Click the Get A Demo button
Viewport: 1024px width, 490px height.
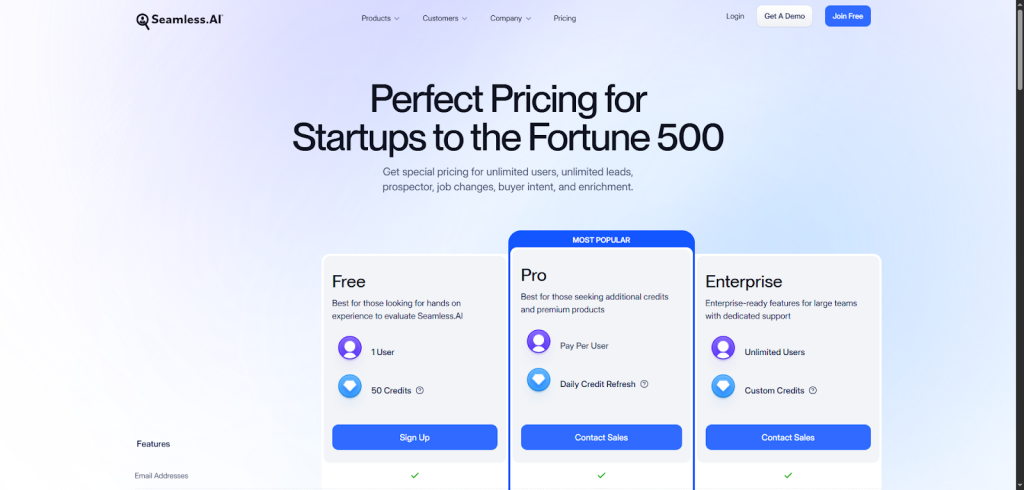tap(784, 16)
